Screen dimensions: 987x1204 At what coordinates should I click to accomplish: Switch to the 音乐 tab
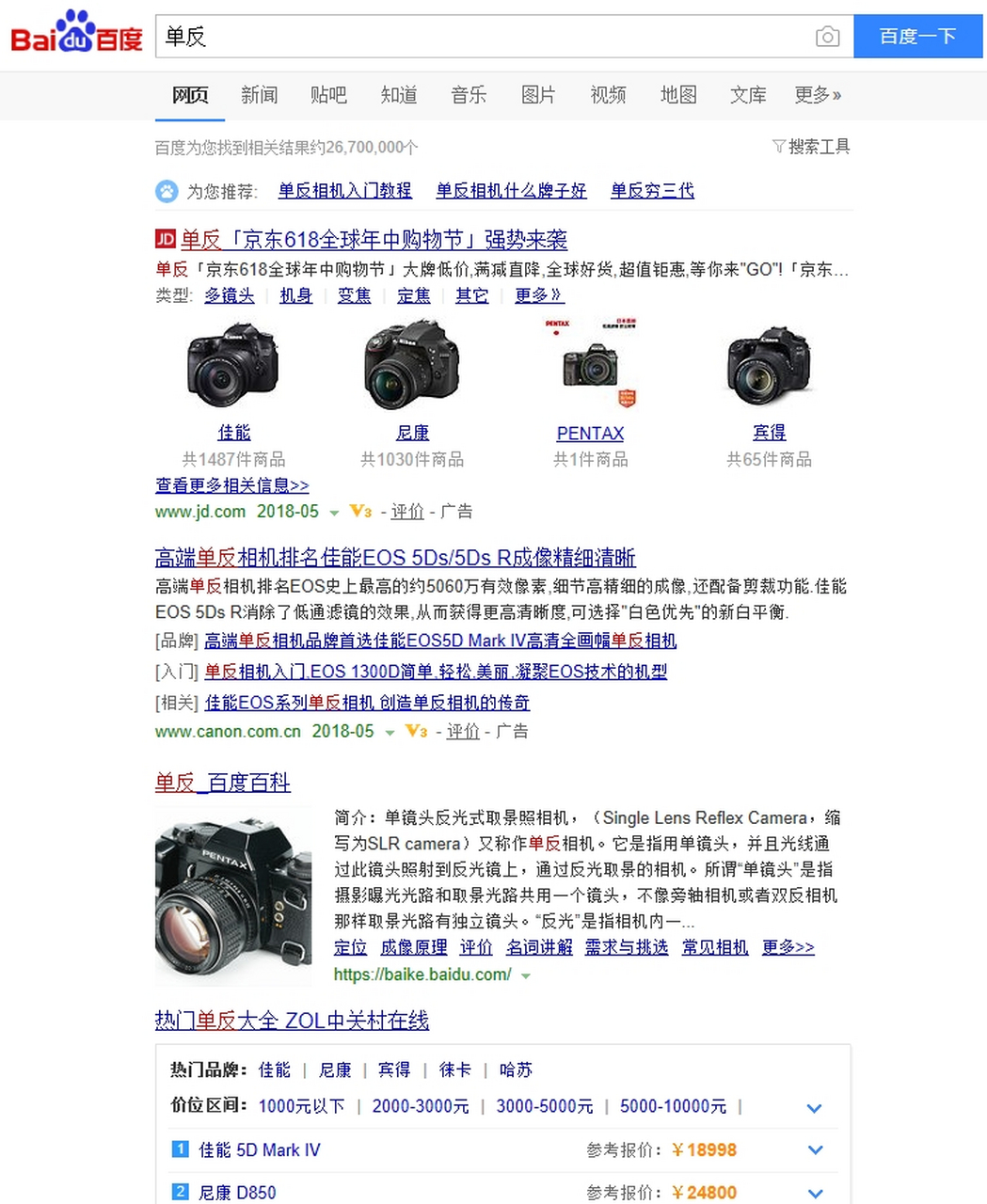click(469, 95)
